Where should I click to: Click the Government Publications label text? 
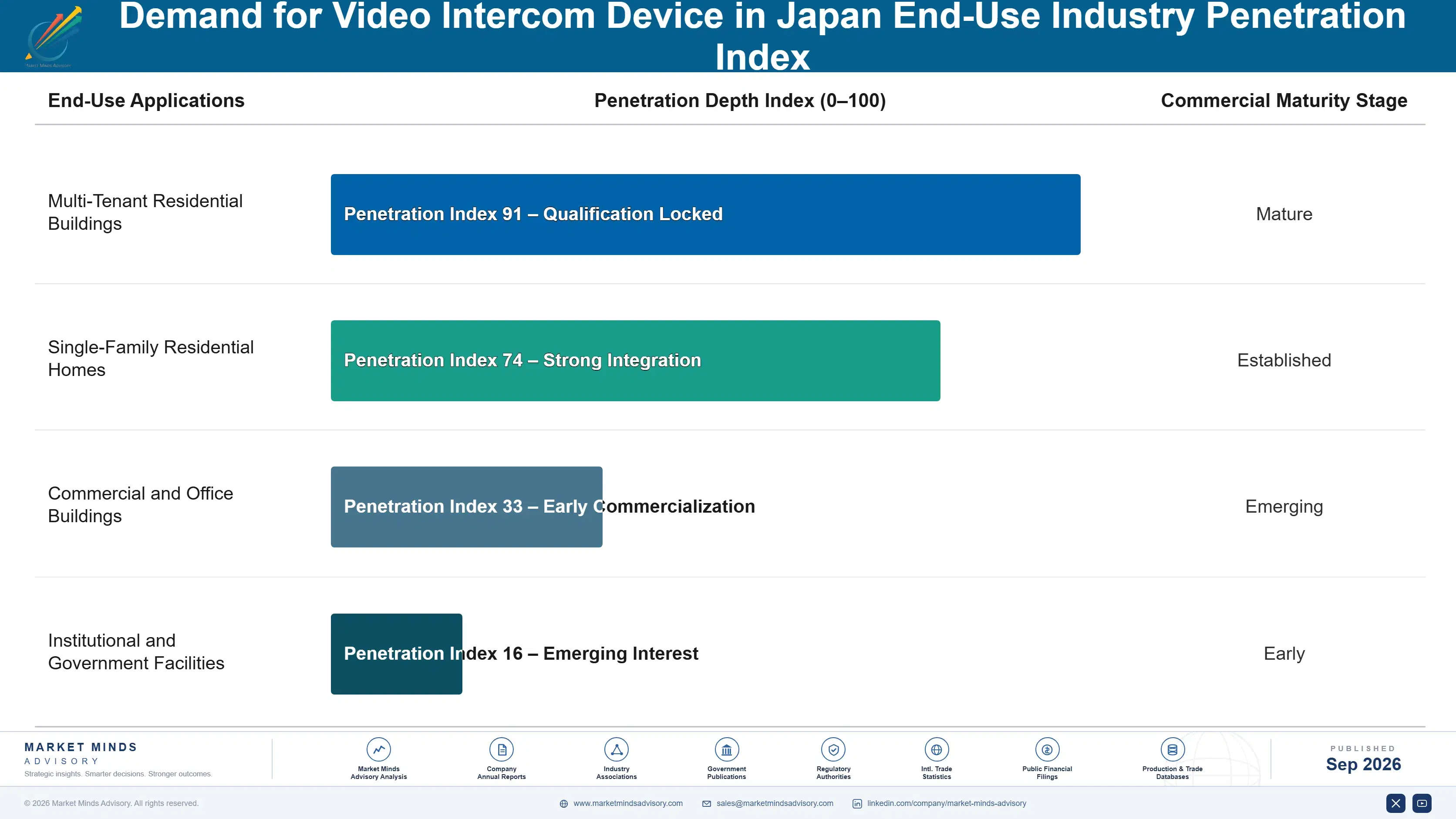(x=726, y=773)
